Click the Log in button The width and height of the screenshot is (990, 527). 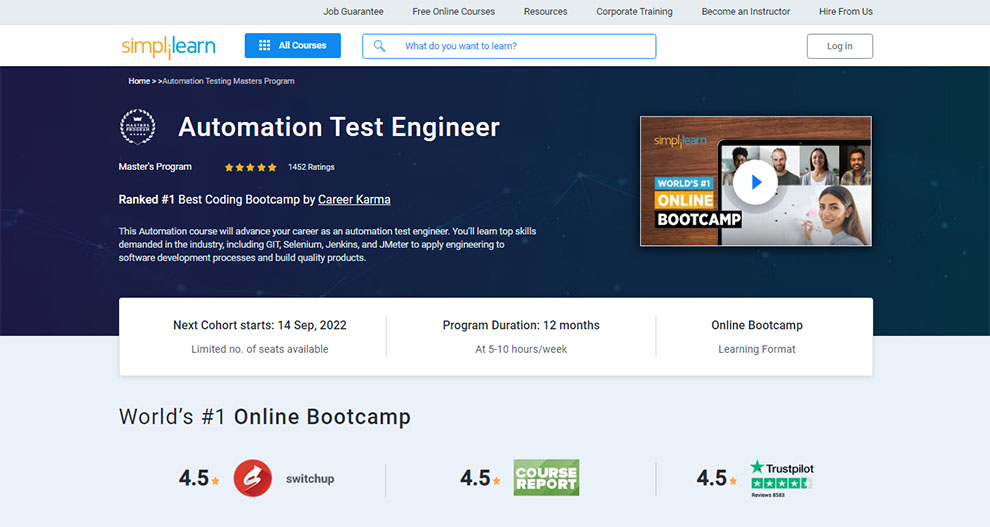(x=840, y=46)
